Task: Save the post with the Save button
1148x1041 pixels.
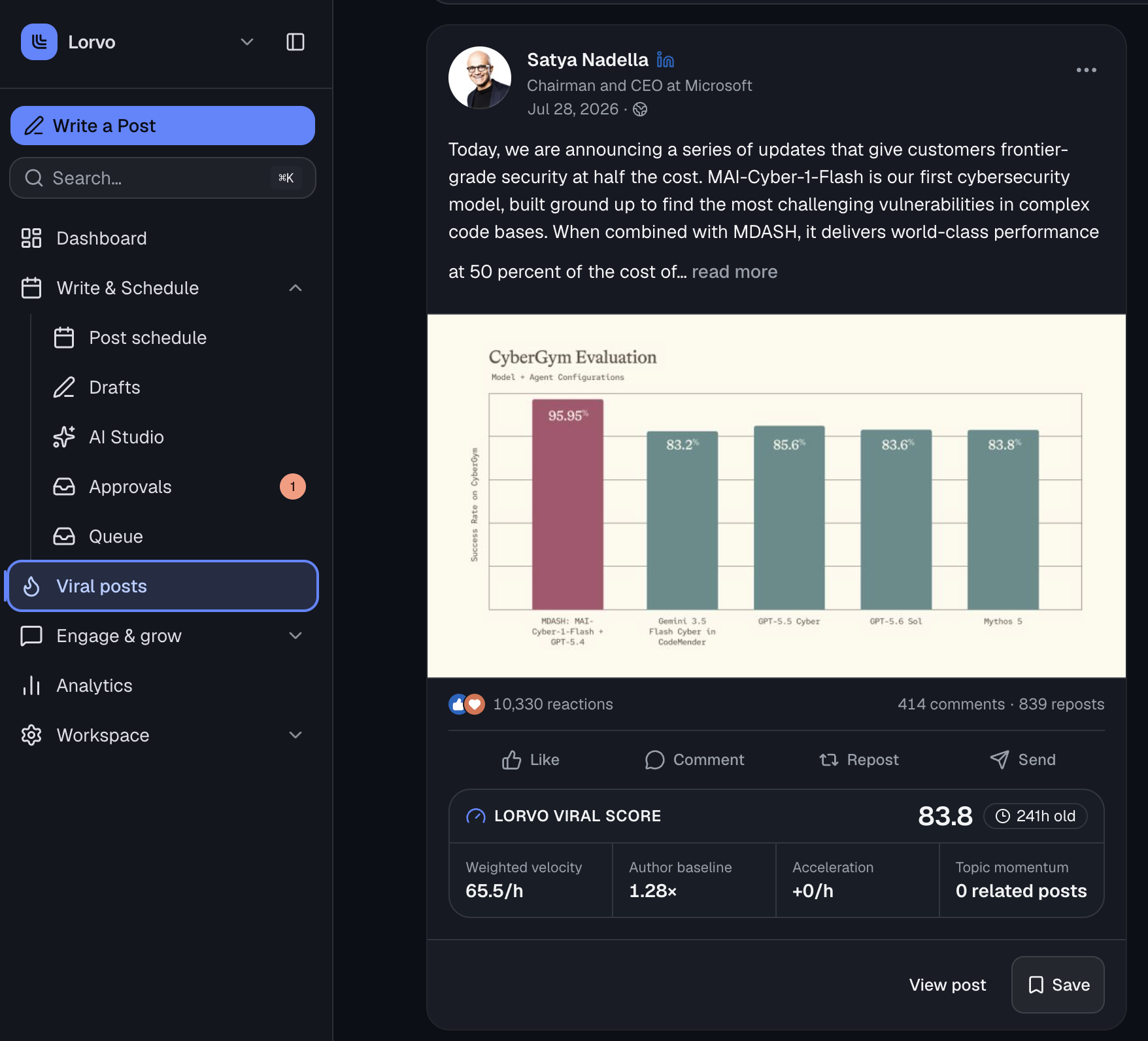Action: click(x=1058, y=985)
